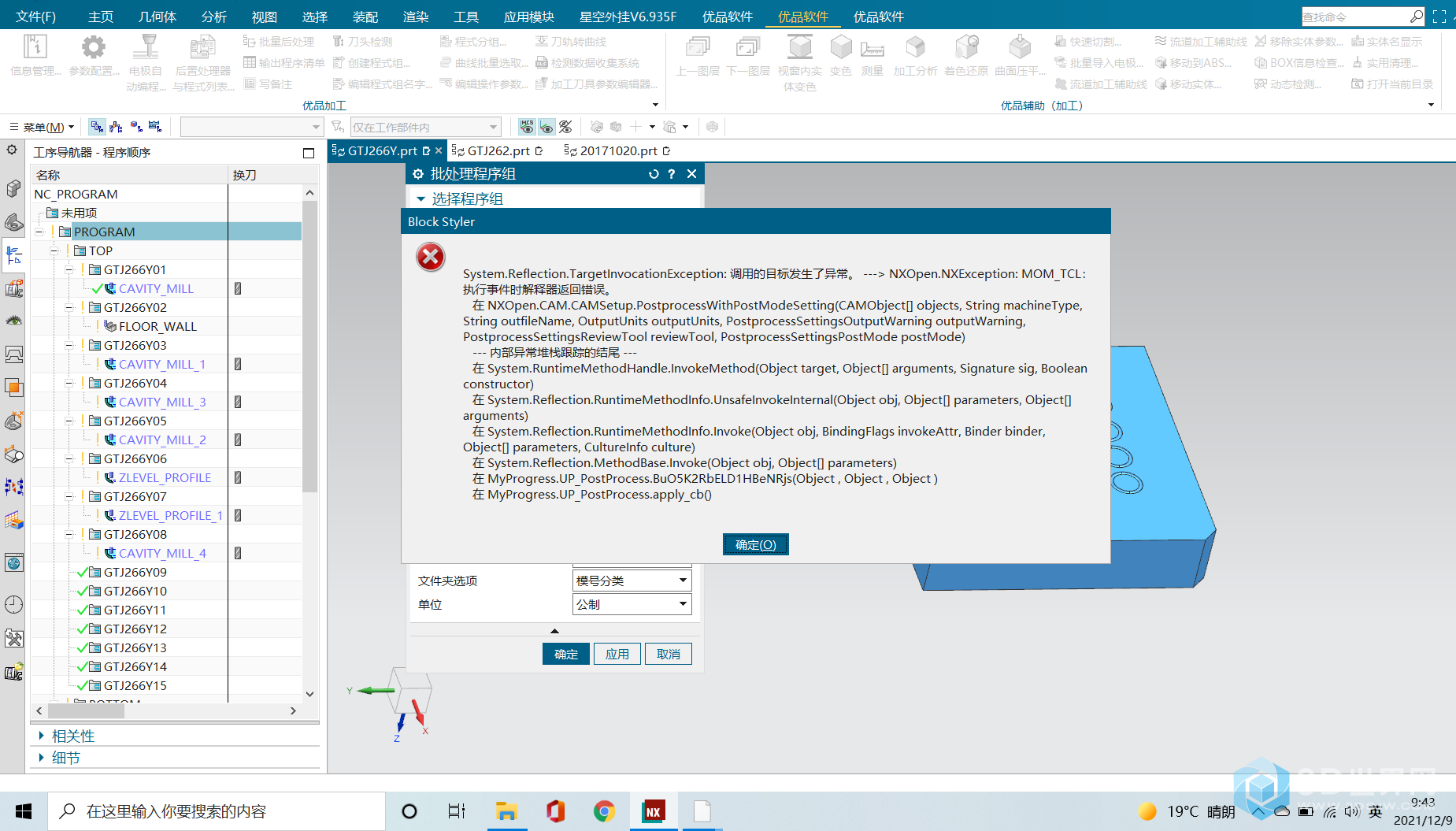Toggle full screen mode icon
Screen dimensions: 1456x831
1439,17
